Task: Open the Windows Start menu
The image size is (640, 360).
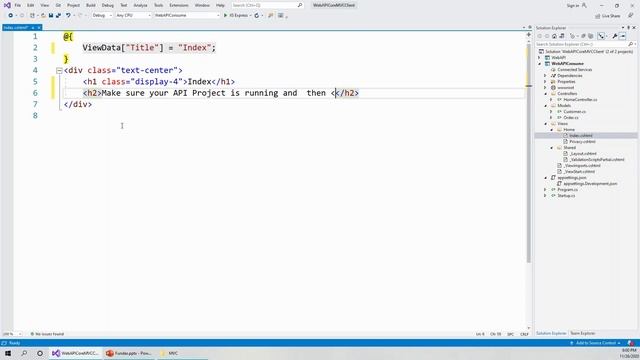Action: [8, 353]
